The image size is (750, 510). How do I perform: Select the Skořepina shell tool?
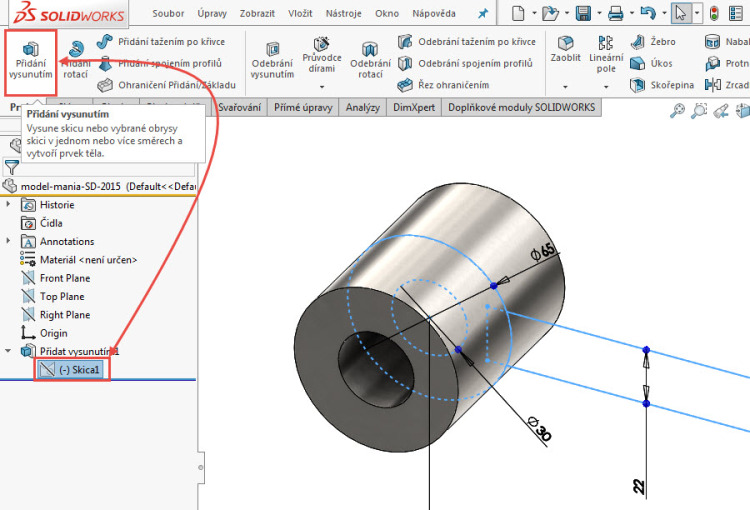coord(662,85)
